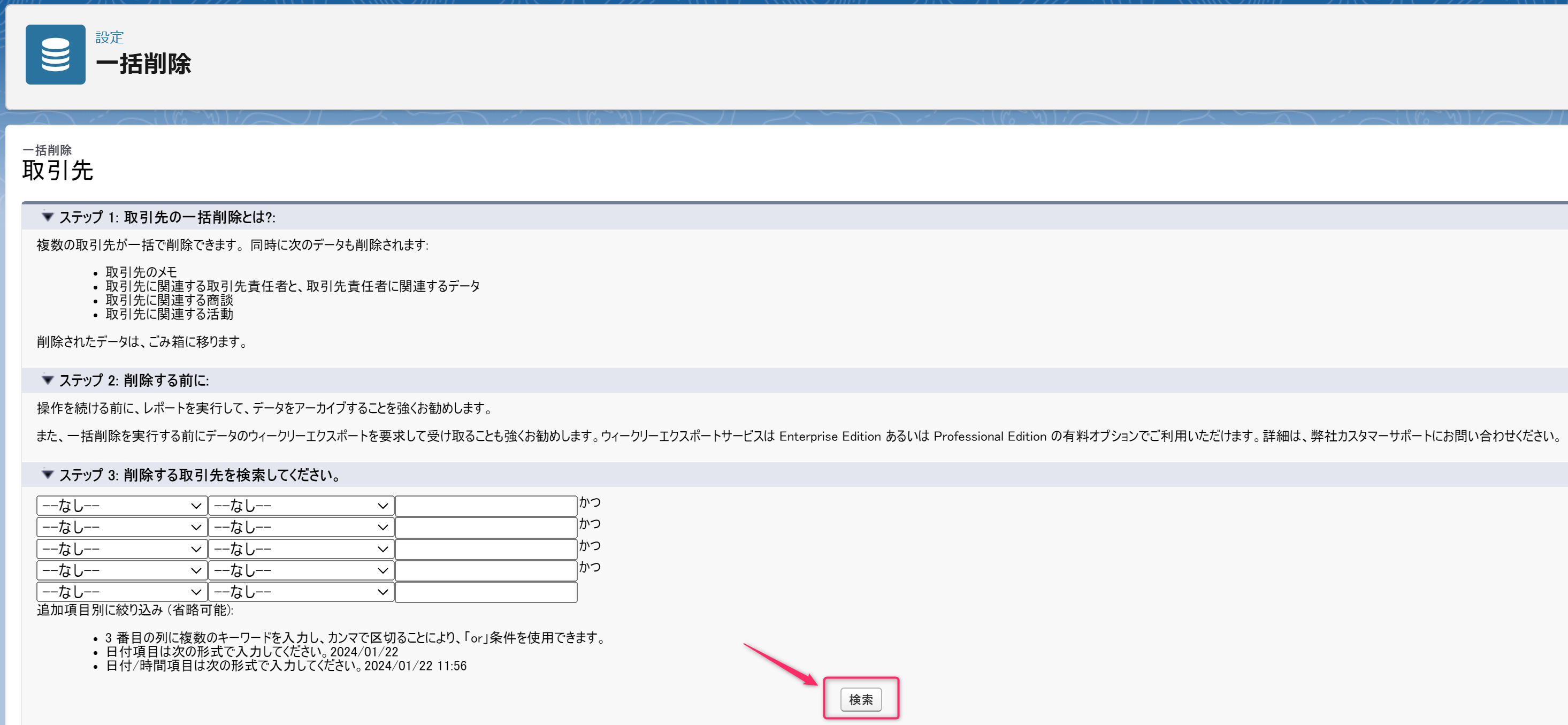The width and height of the screenshot is (1568, 725).
Task: Collapse ステップ 1 section triangle
Action: click(48, 217)
